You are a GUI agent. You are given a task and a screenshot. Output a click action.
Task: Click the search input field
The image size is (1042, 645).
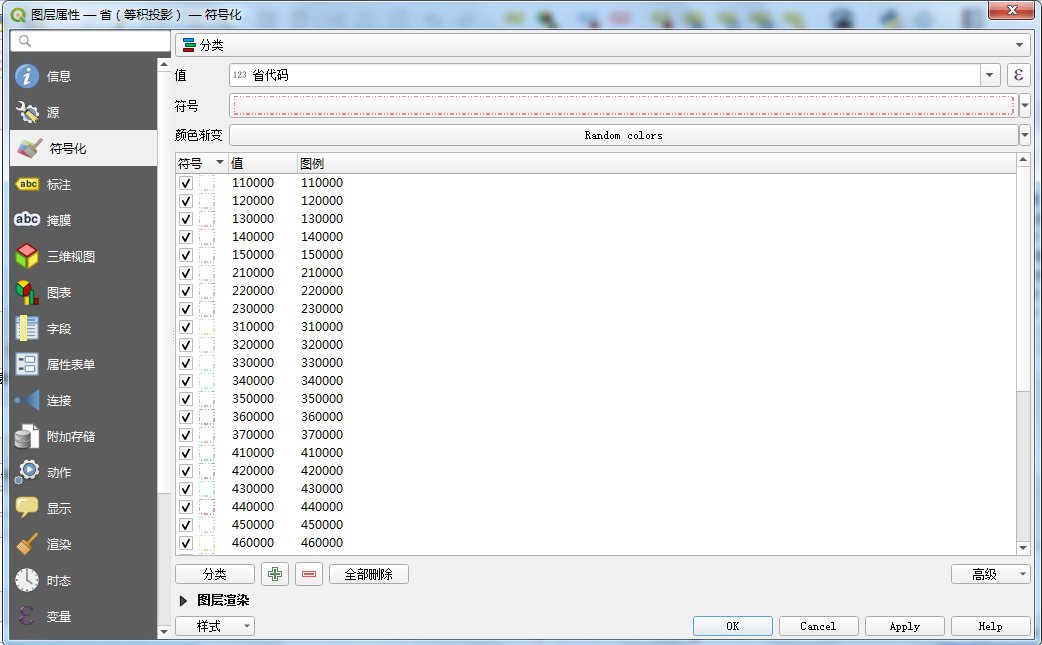pos(90,41)
